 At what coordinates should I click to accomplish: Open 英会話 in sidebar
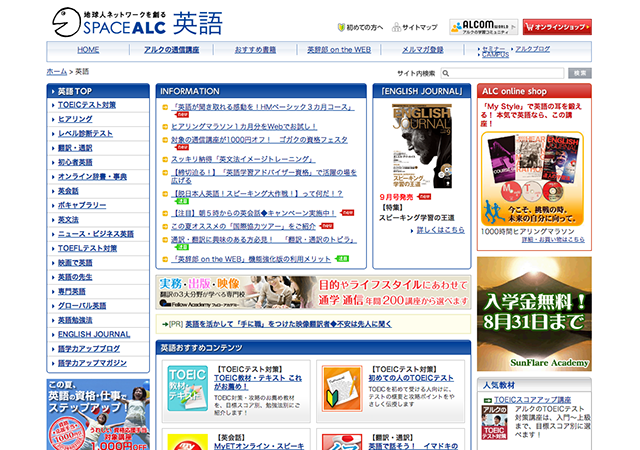68,191
